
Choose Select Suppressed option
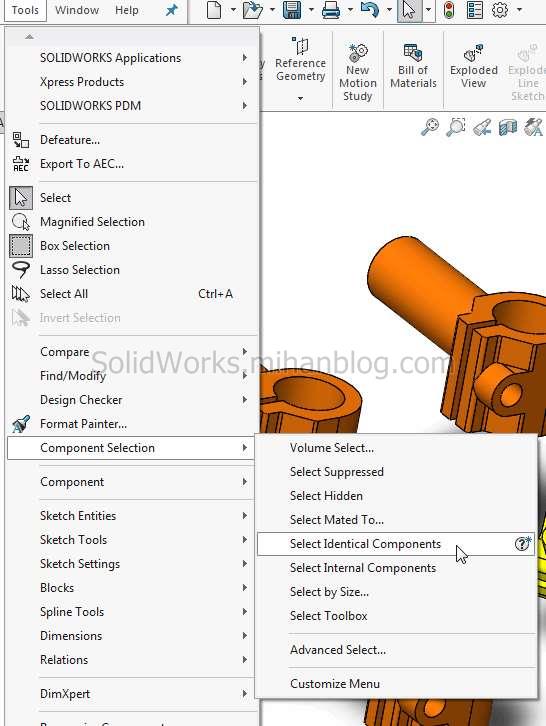(x=396, y=472)
